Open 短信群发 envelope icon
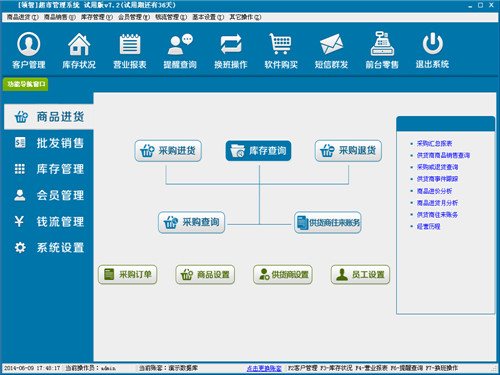This screenshot has width=500, height=375. coord(331,50)
